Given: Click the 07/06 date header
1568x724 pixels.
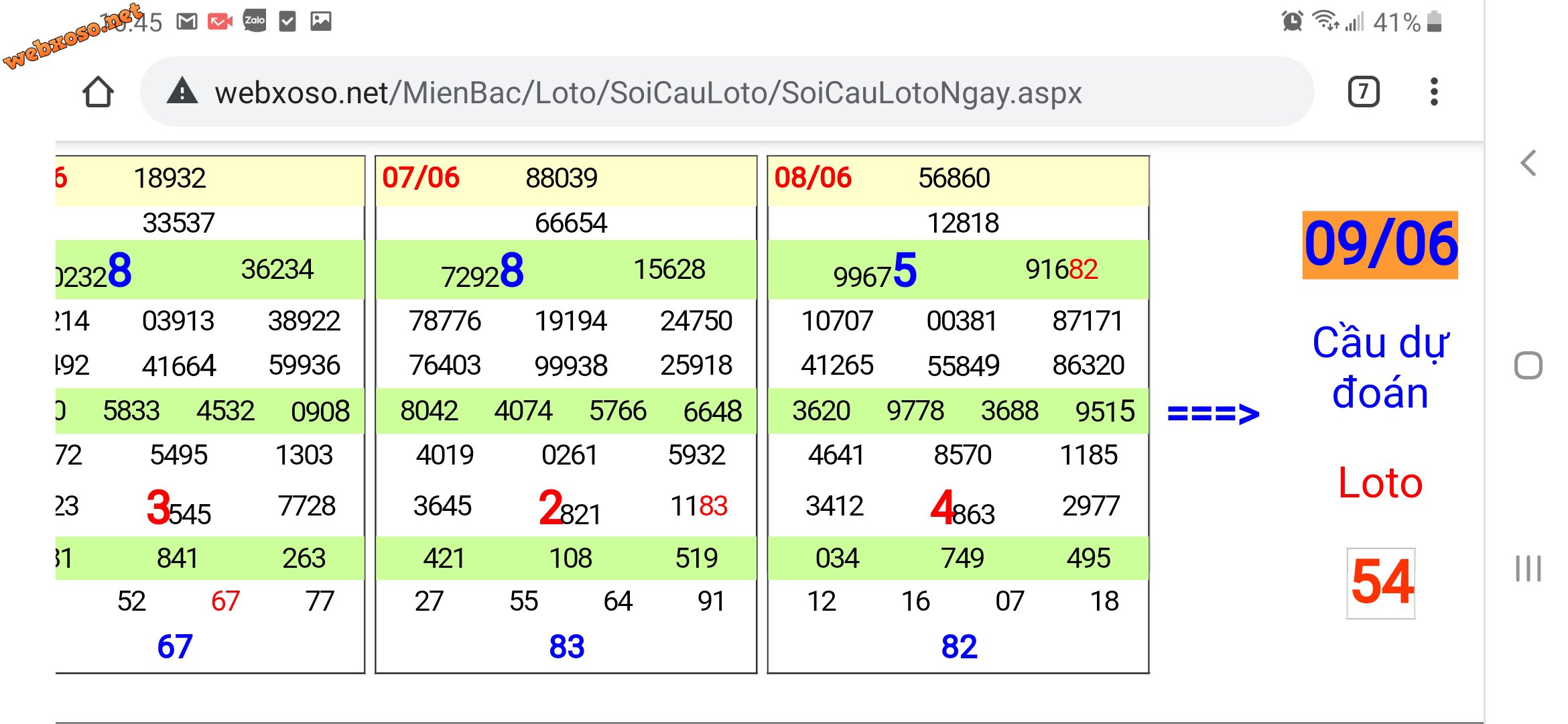Looking at the screenshot, I should (421, 178).
